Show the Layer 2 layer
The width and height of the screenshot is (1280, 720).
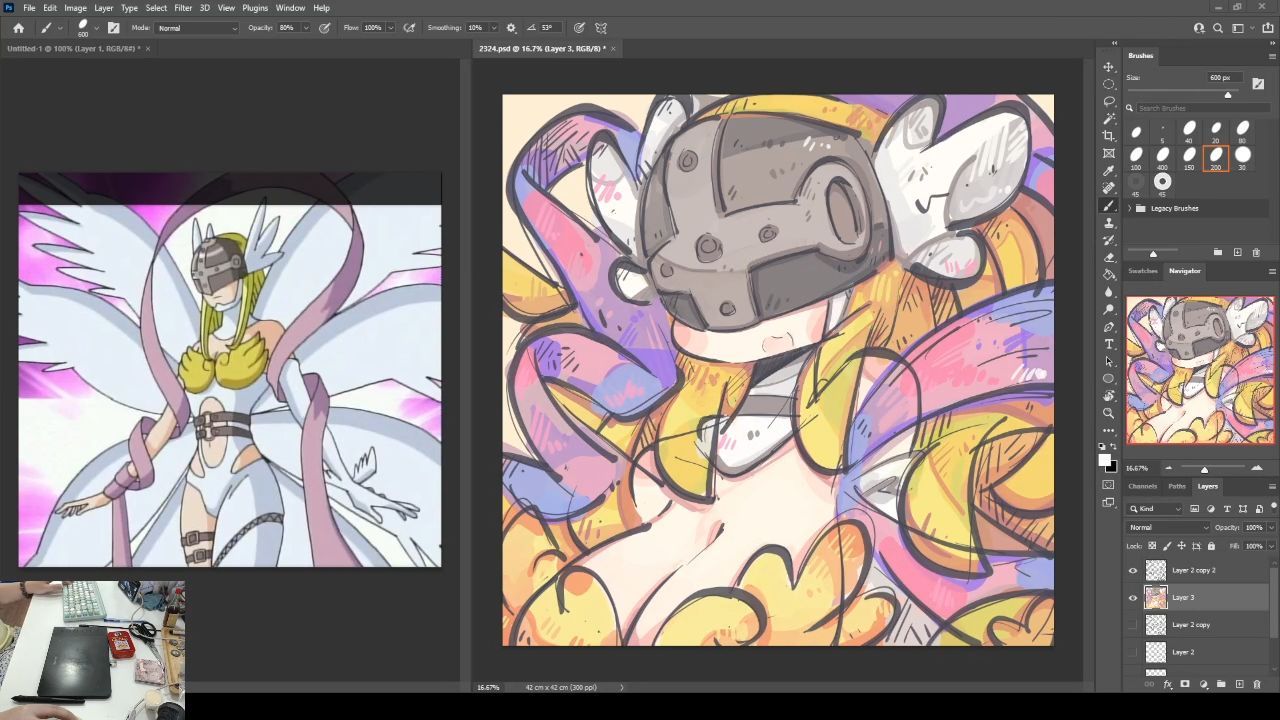(x=1133, y=652)
